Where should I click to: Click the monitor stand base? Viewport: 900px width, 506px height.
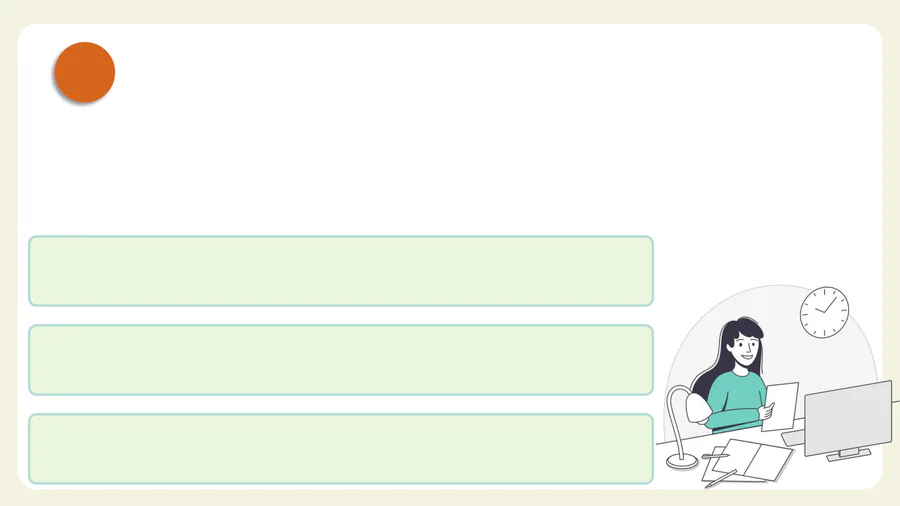(x=849, y=455)
